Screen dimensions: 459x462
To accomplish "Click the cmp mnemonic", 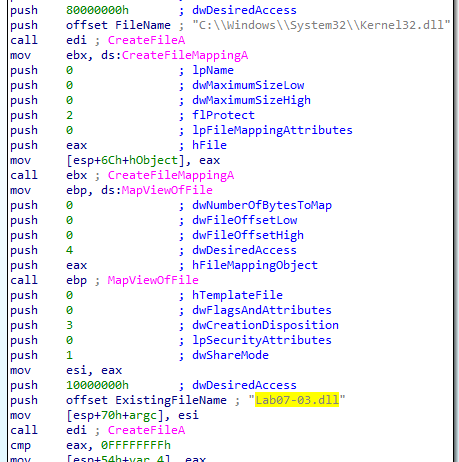I will click(x=20, y=445).
